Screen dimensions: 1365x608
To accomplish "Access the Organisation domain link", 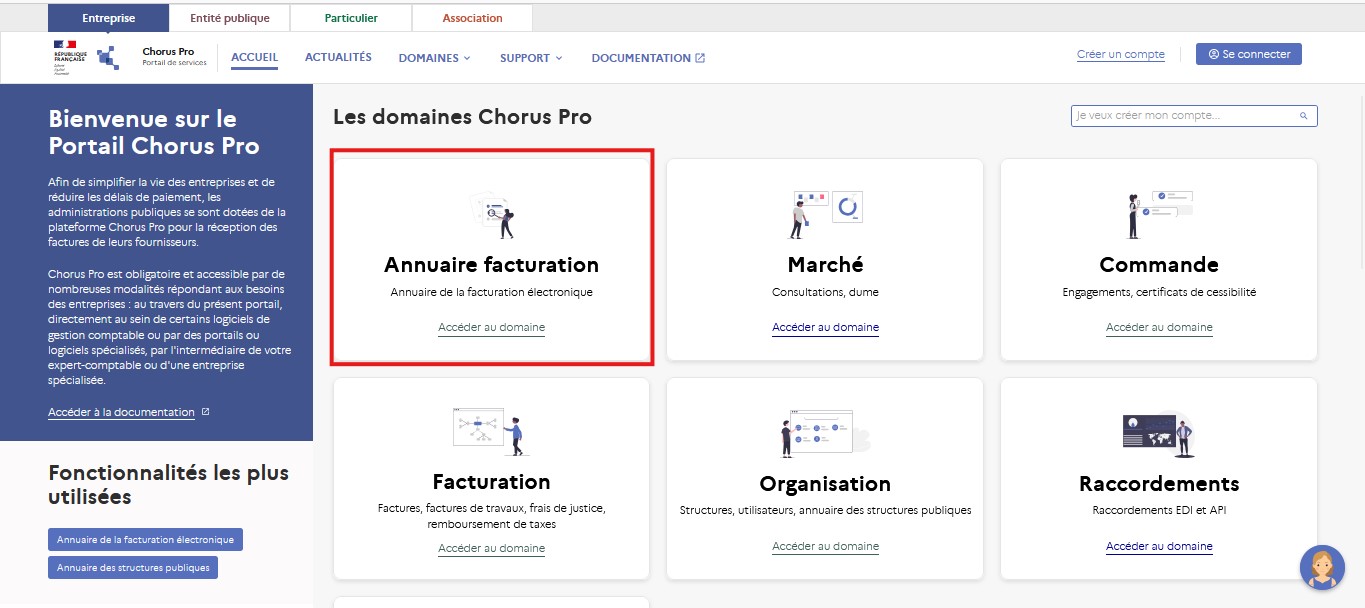I will tap(825, 546).
